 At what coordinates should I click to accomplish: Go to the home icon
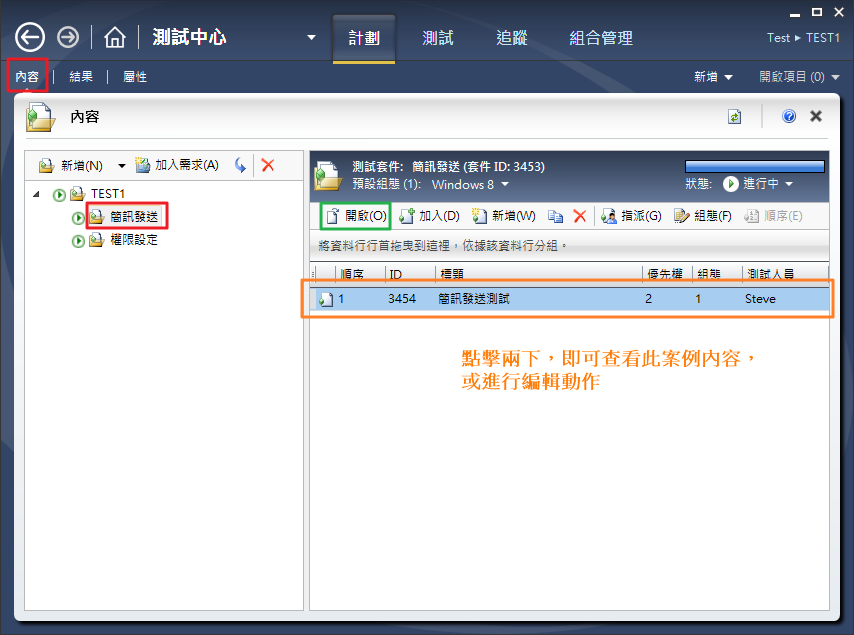[114, 38]
